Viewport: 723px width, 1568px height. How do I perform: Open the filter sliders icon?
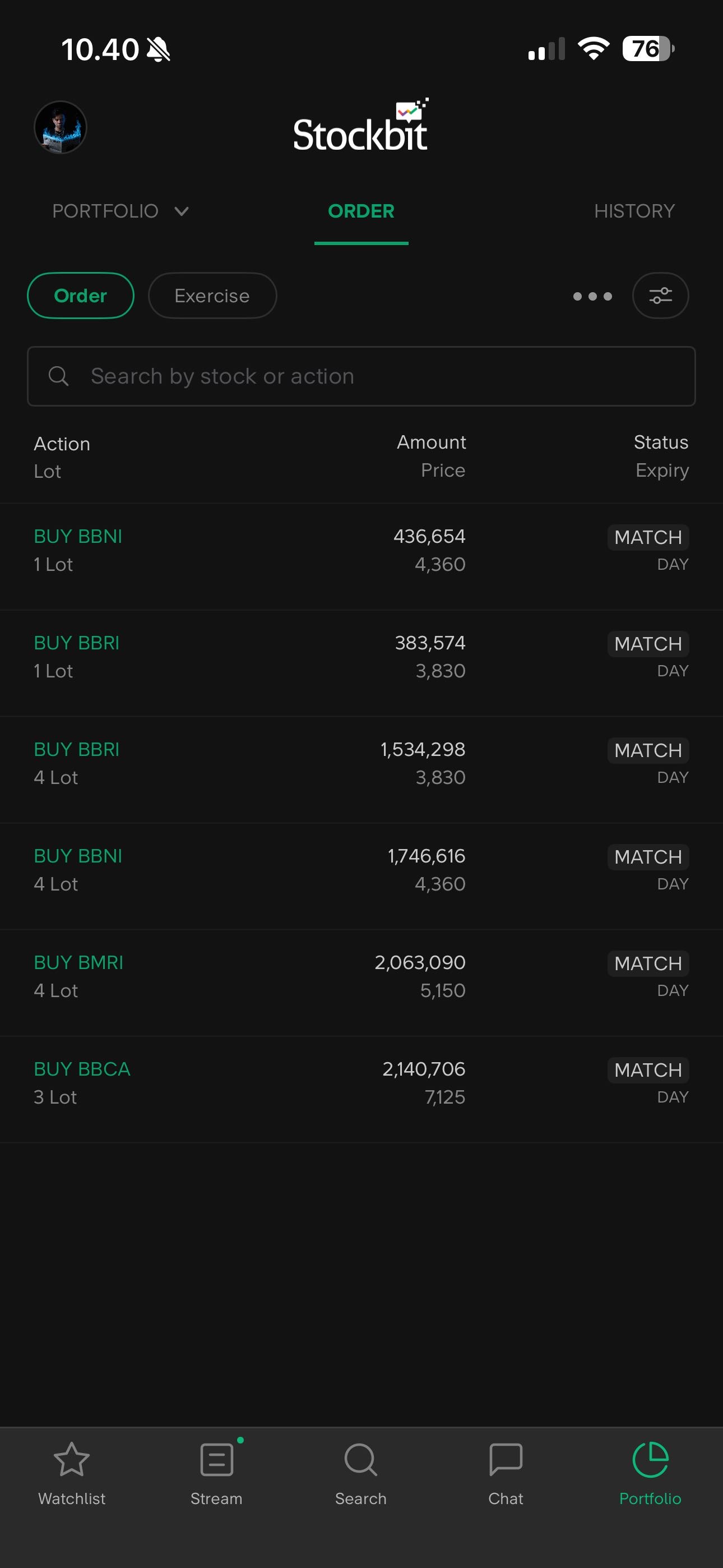pos(660,296)
